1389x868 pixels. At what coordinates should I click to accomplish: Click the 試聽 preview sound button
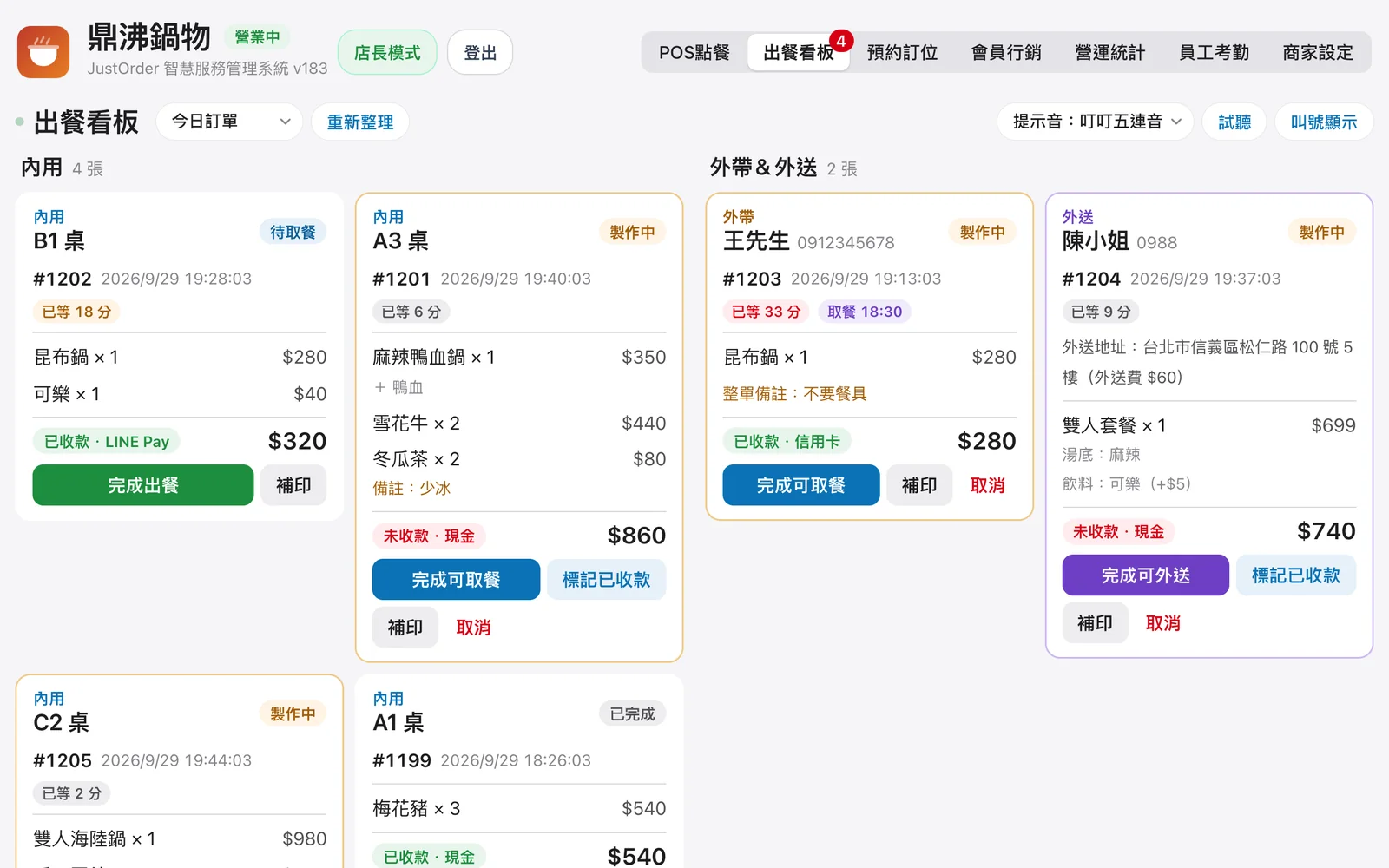[1234, 122]
